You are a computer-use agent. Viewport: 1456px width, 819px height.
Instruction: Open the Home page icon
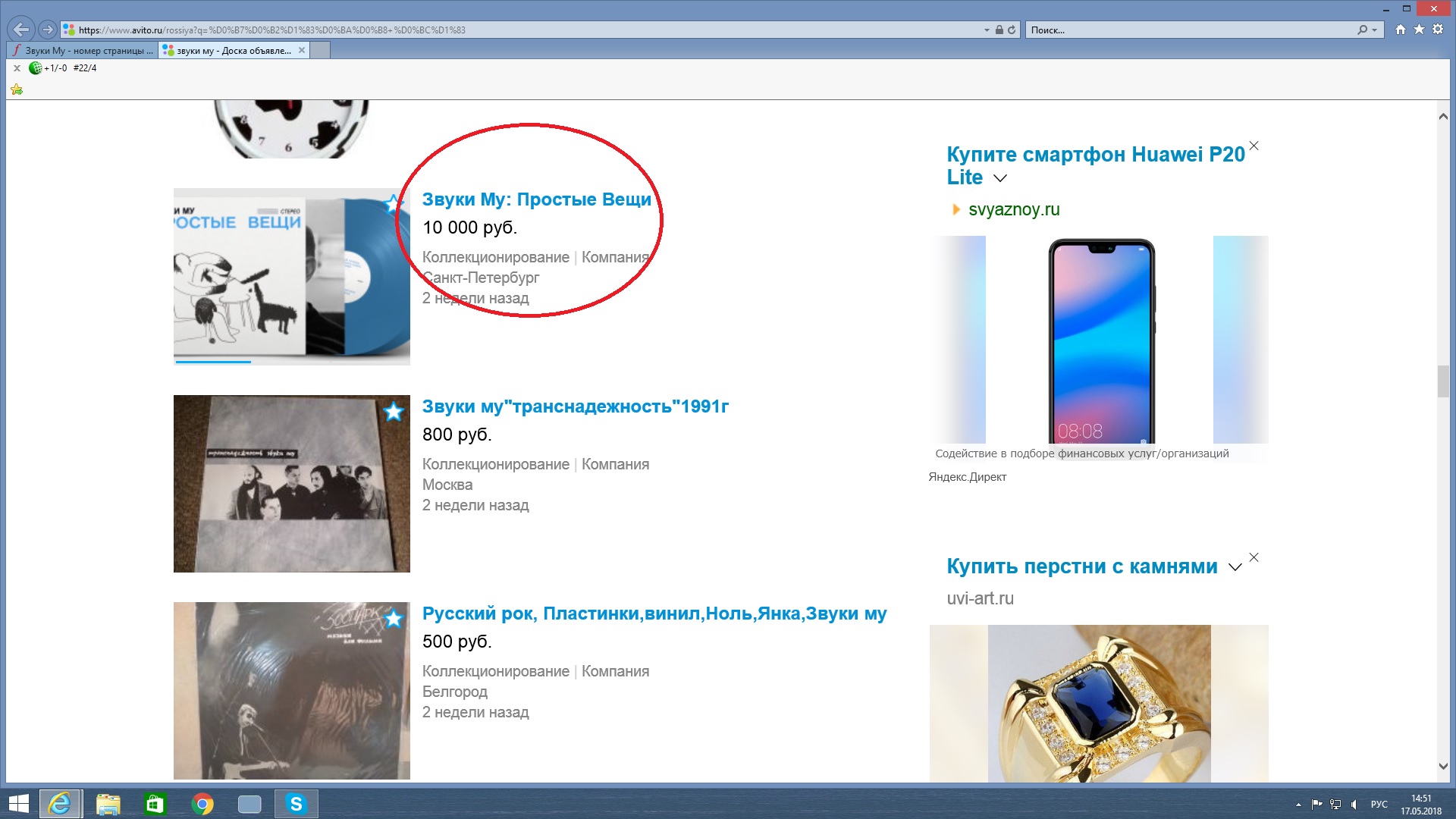click(1401, 30)
